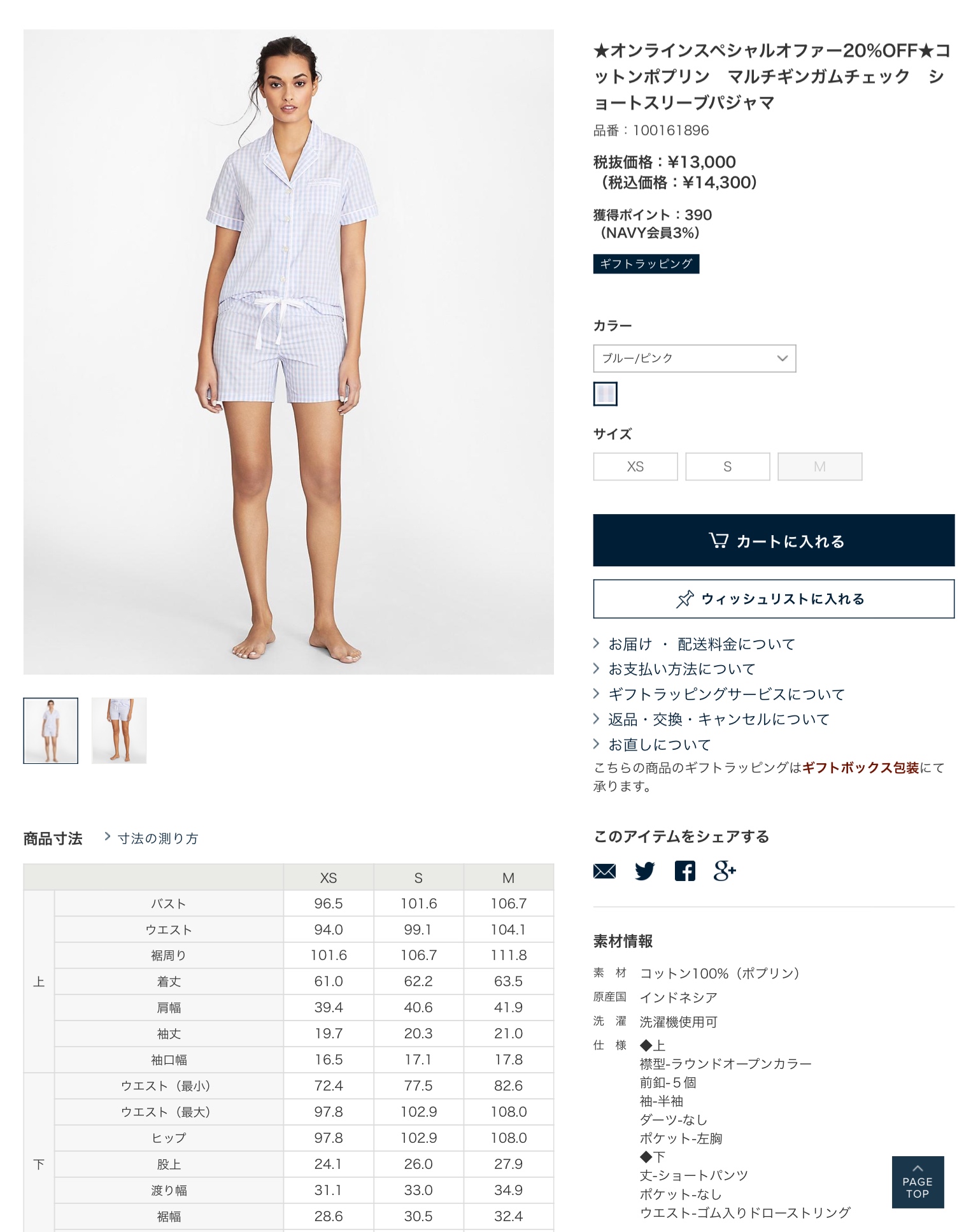Select size M option

pos(820,466)
